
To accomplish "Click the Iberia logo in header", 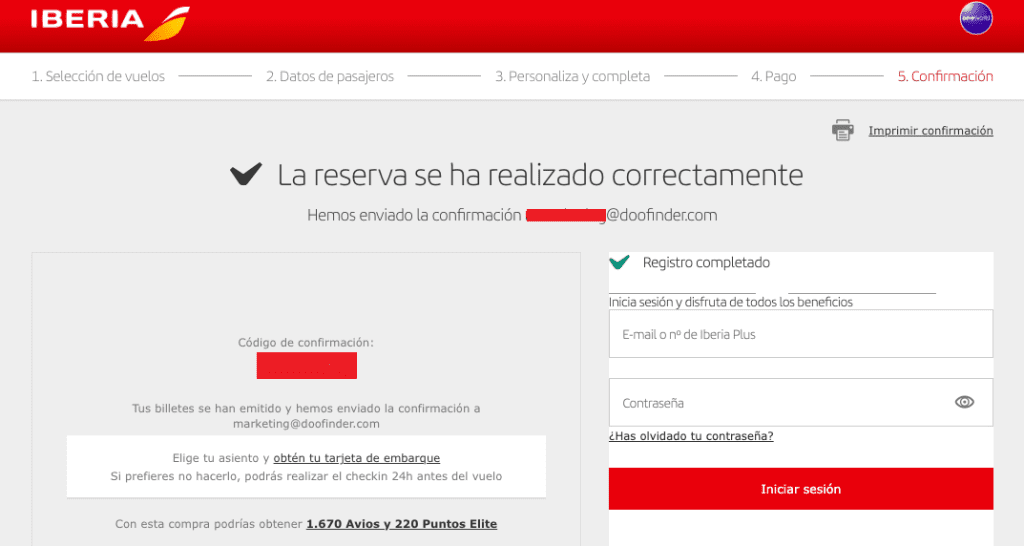I will [110, 23].
